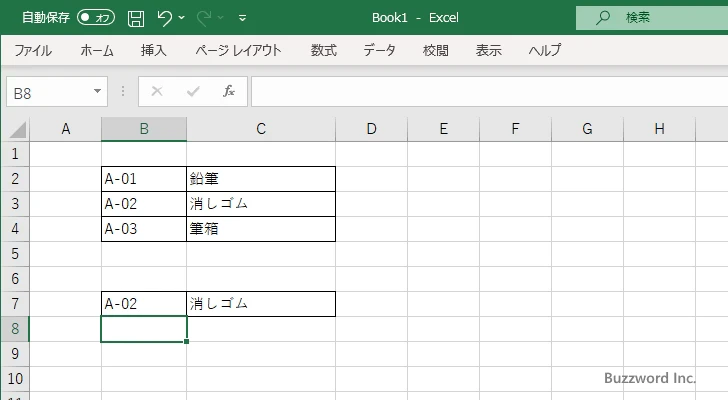Click 消しゴム cell in row 7
Image resolution: width=728 pixels, height=400 pixels.
pyautogui.click(x=261, y=304)
